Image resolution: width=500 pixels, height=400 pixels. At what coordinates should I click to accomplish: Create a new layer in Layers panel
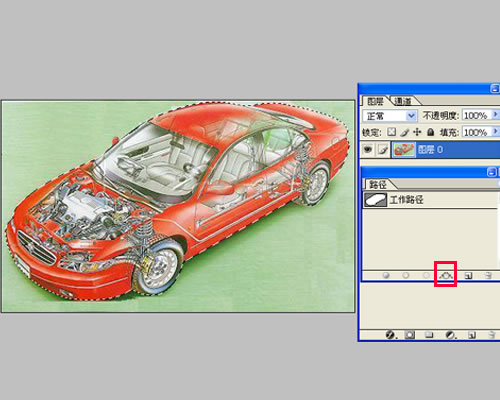pos(471,335)
